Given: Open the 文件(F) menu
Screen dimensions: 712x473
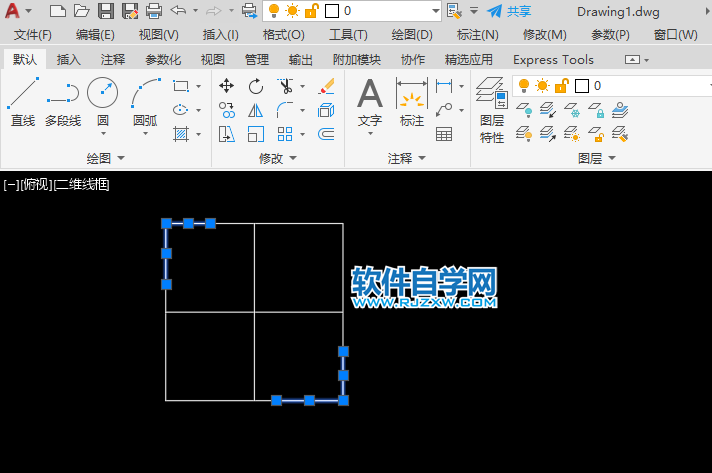Looking at the screenshot, I should click(x=33, y=35).
